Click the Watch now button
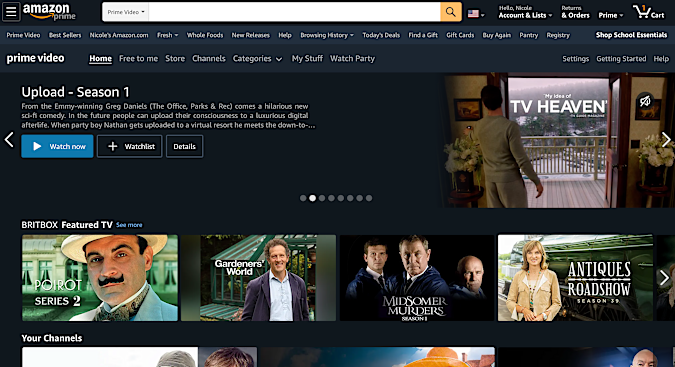675x367 pixels. [57, 146]
